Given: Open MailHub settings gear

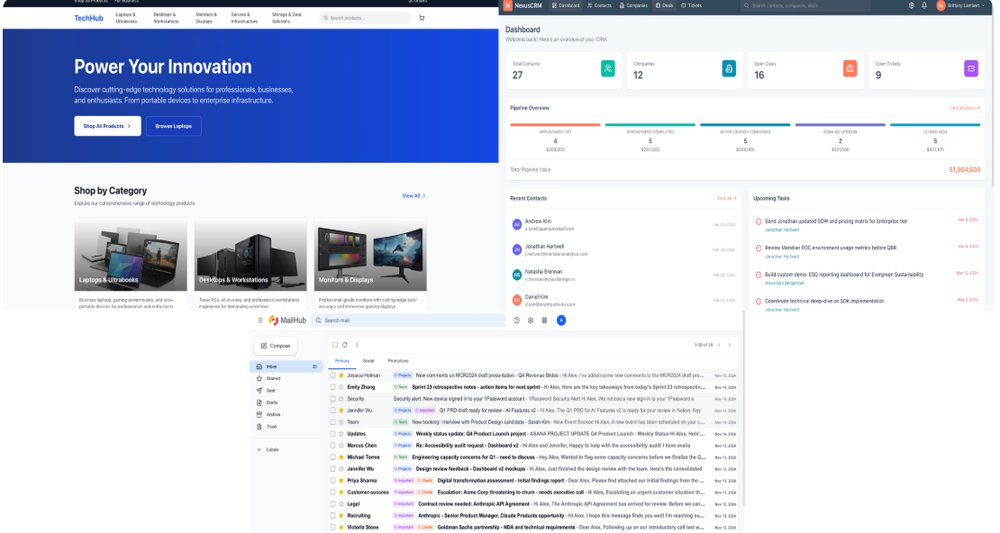Looking at the screenshot, I should pyautogui.click(x=531, y=320).
